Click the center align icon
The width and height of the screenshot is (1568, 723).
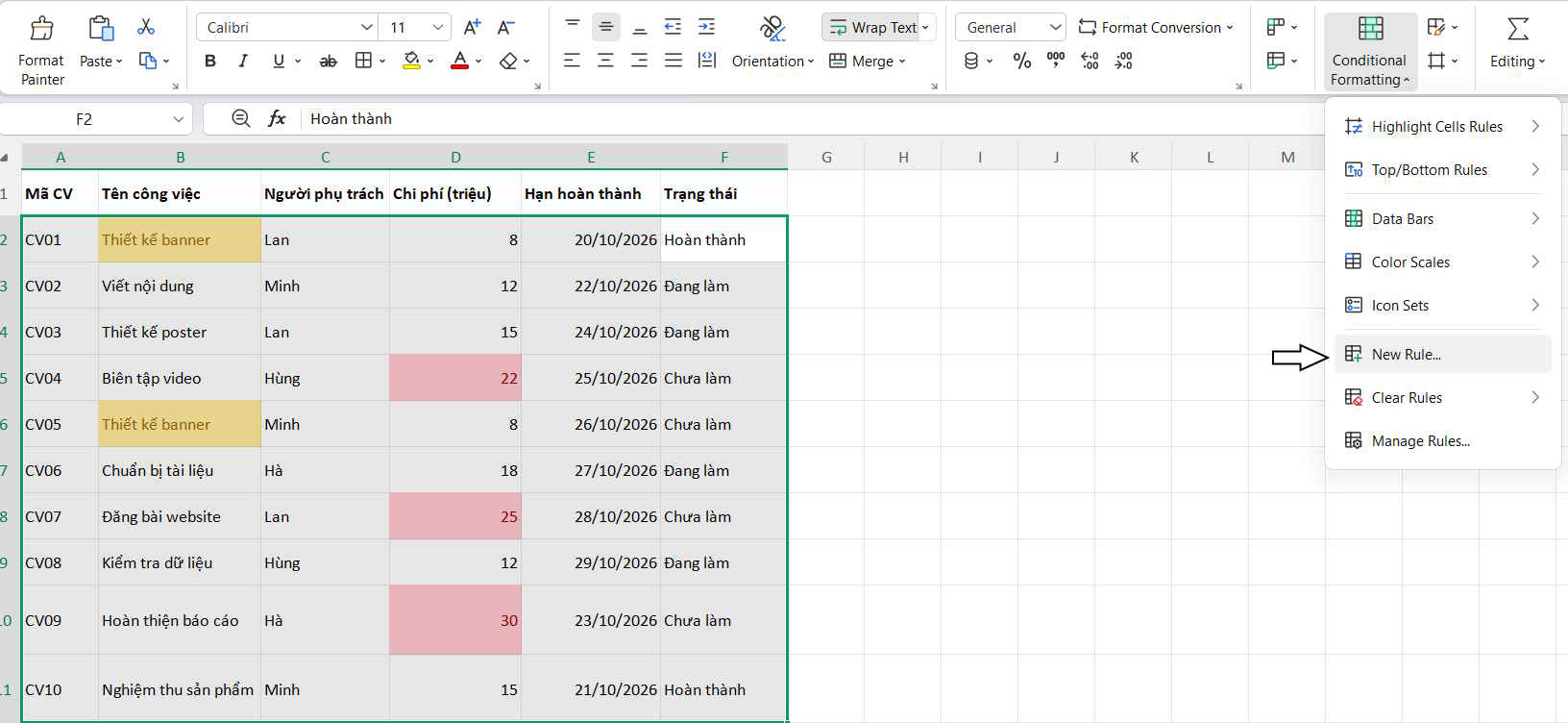point(605,62)
